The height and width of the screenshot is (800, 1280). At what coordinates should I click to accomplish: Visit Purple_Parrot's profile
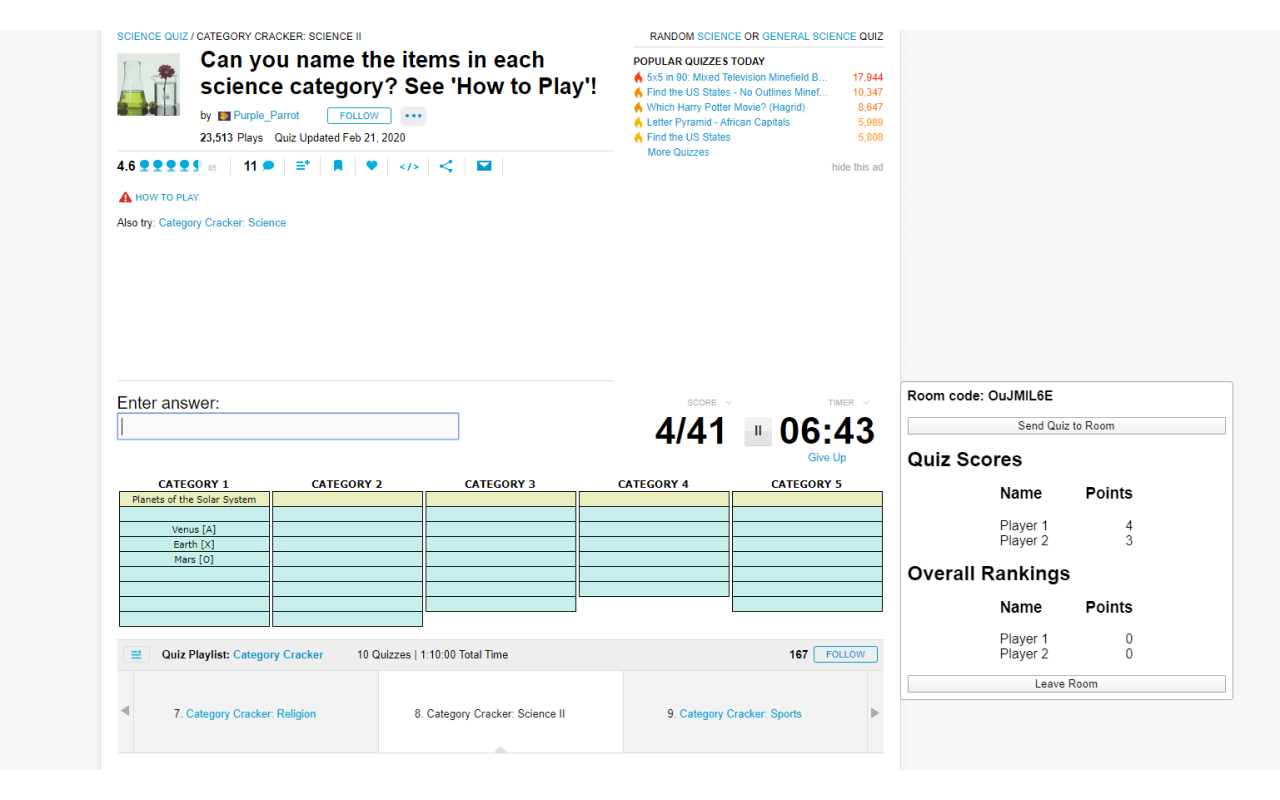pyautogui.click(x=266, y=116)
